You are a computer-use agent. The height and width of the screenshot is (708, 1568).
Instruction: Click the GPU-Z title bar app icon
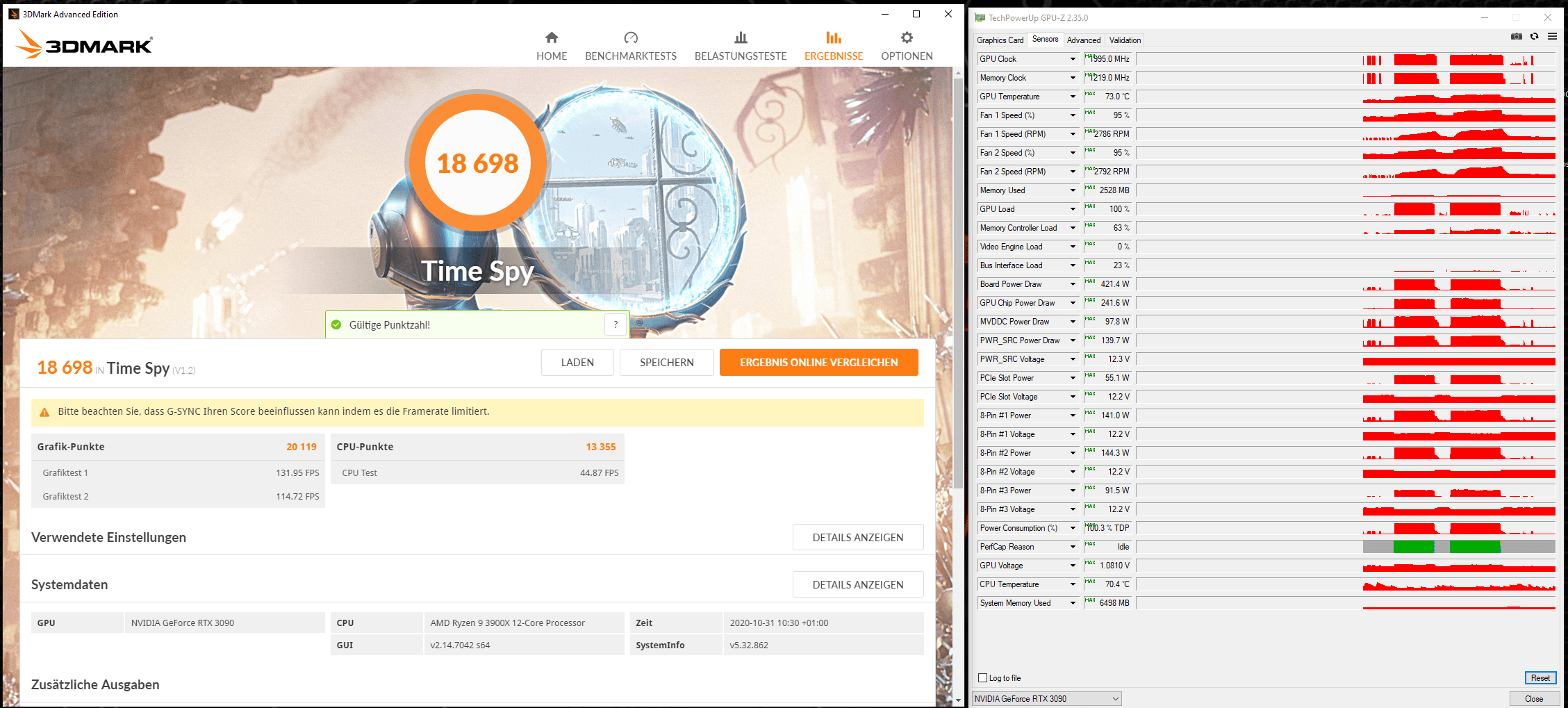tap(980, 18)
